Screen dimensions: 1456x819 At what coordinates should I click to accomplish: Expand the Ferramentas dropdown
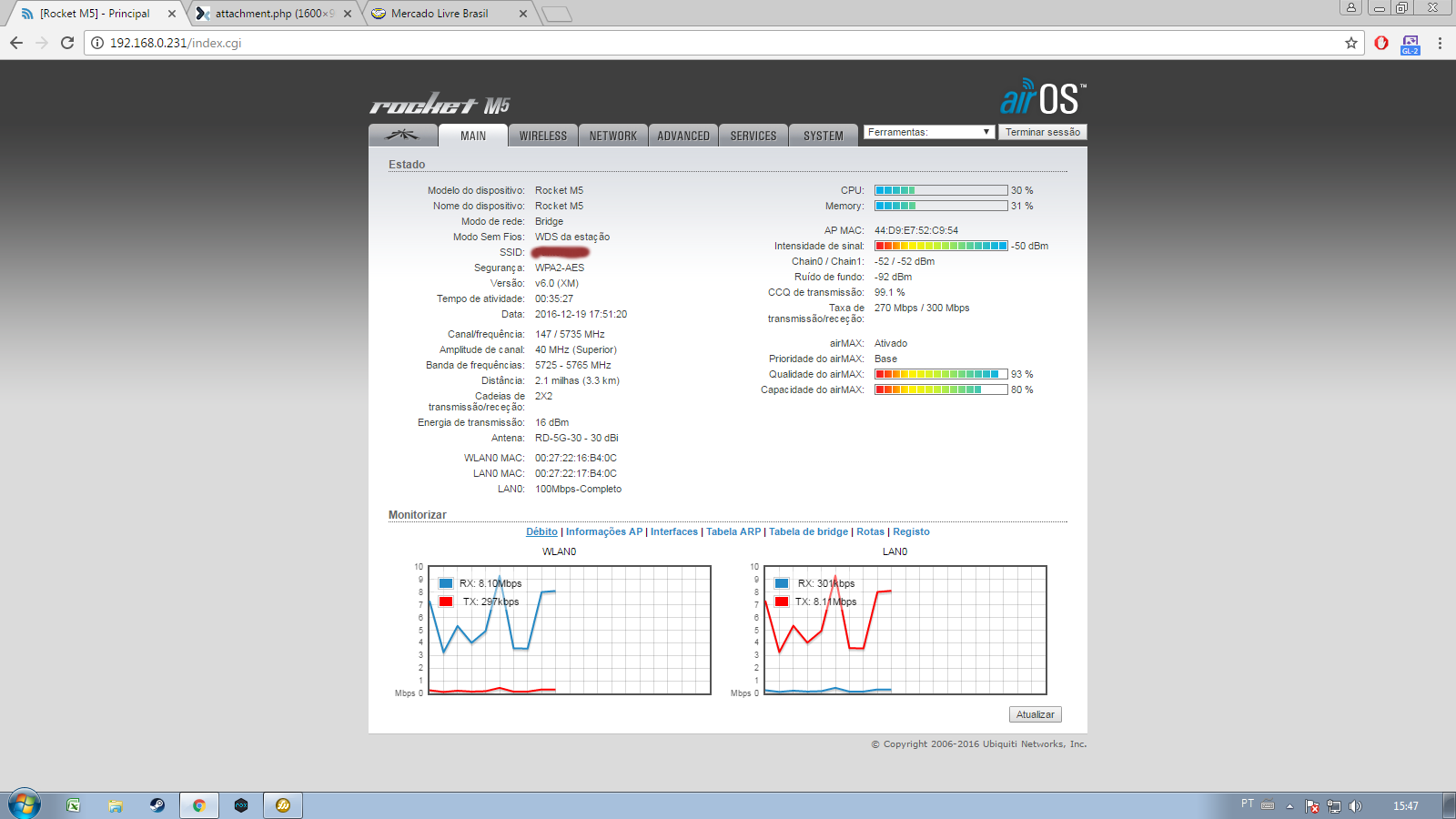tap(928, 132)
